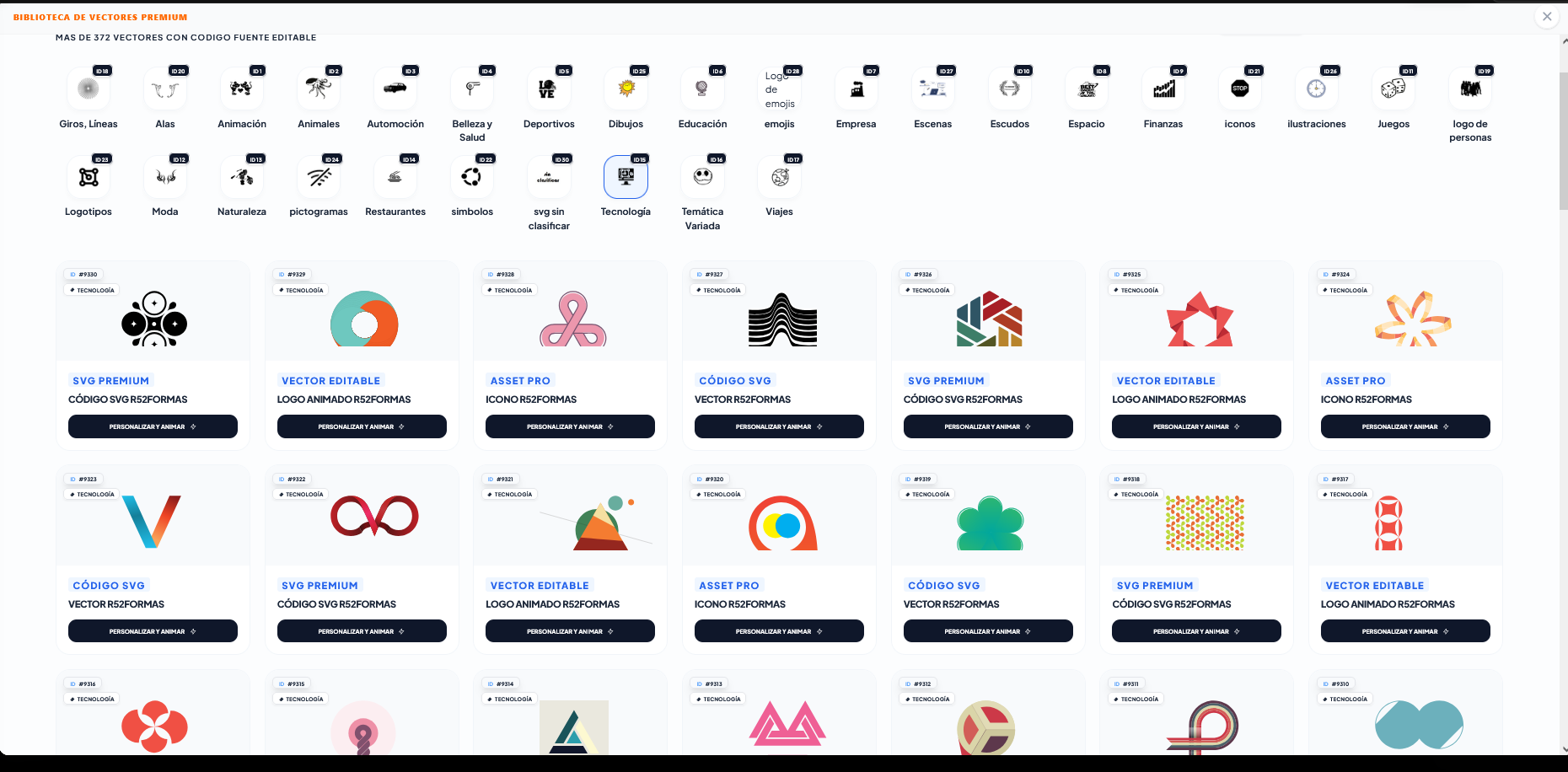Screen dimensions: 1568x772
Task: Select the Giros, Líneas category icon
Action: 89,88
